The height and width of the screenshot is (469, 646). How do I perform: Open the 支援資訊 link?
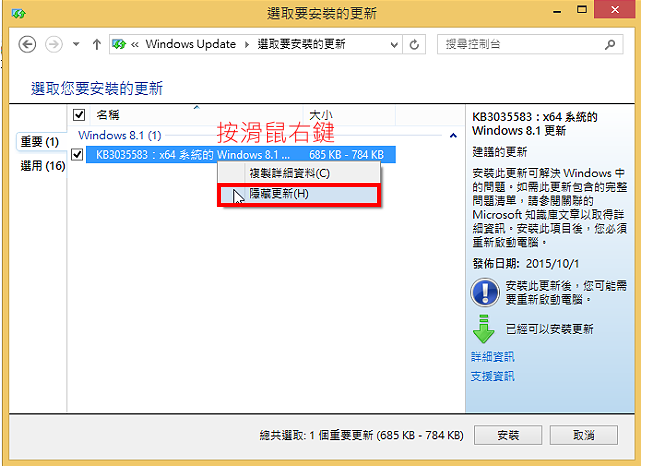(492, 376)
